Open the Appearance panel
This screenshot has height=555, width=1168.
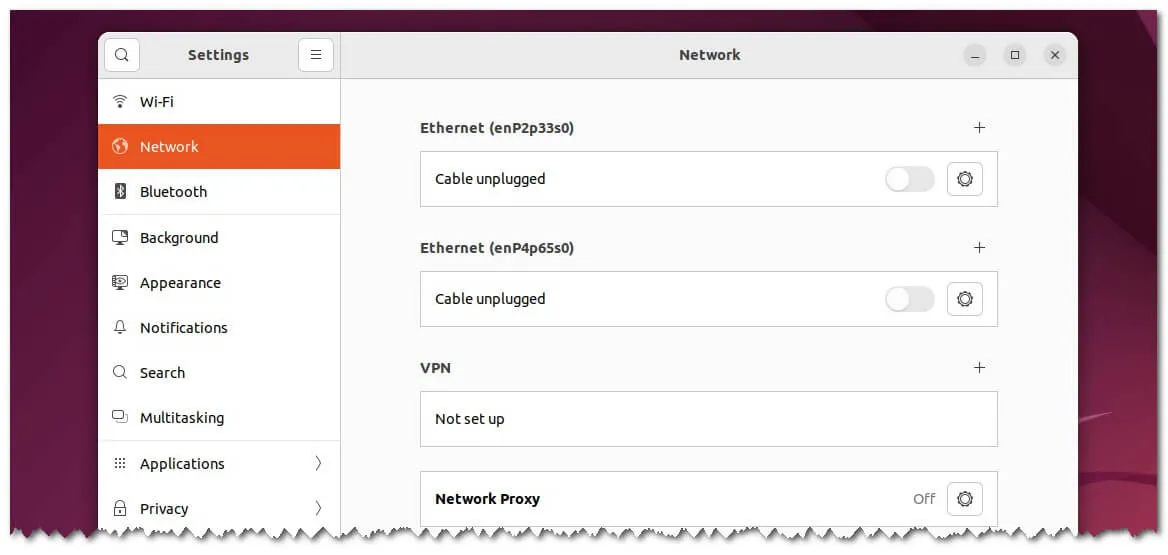(x=180, y=283)
